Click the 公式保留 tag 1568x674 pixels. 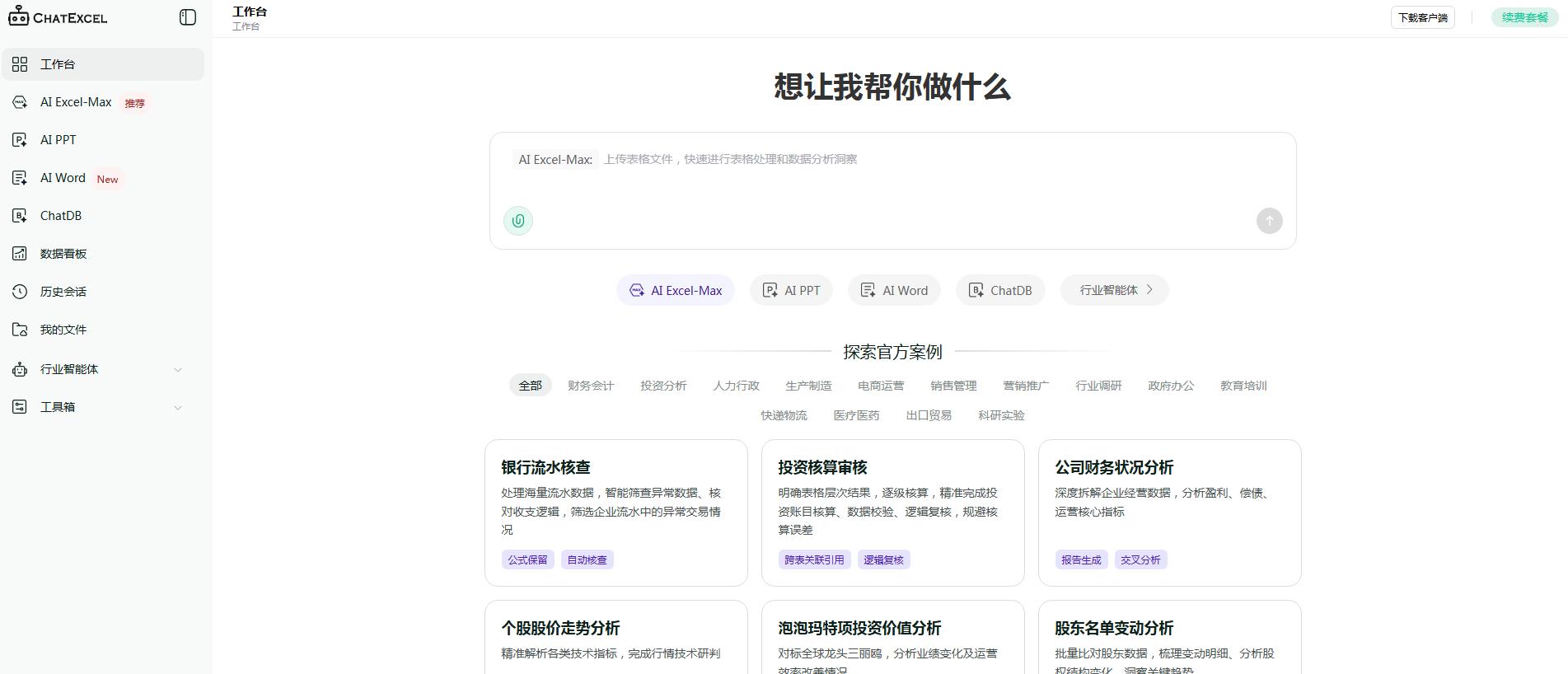527,559
